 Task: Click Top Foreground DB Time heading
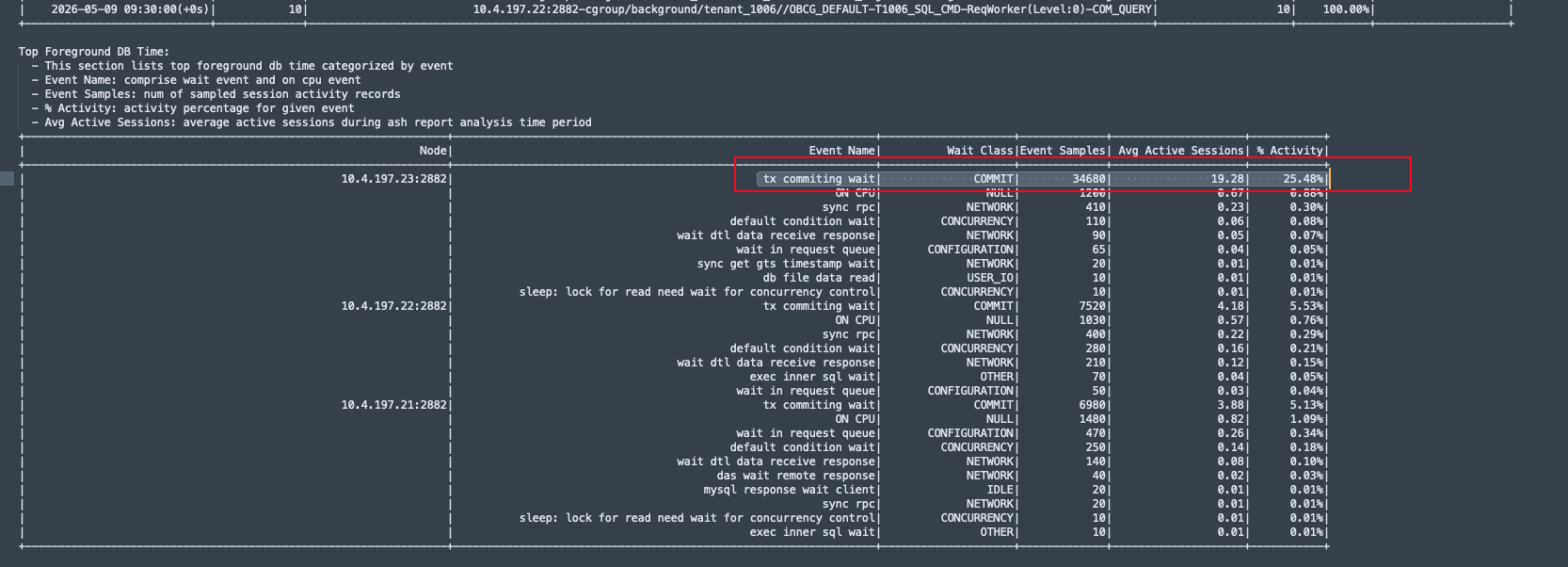click(94, 52)
